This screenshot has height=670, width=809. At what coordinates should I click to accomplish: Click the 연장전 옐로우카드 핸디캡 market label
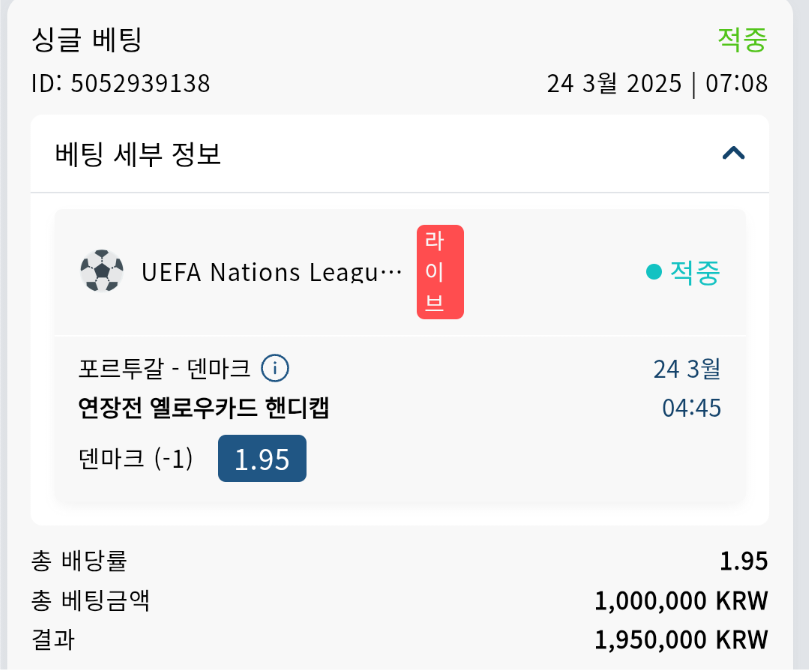pos(204,408)
